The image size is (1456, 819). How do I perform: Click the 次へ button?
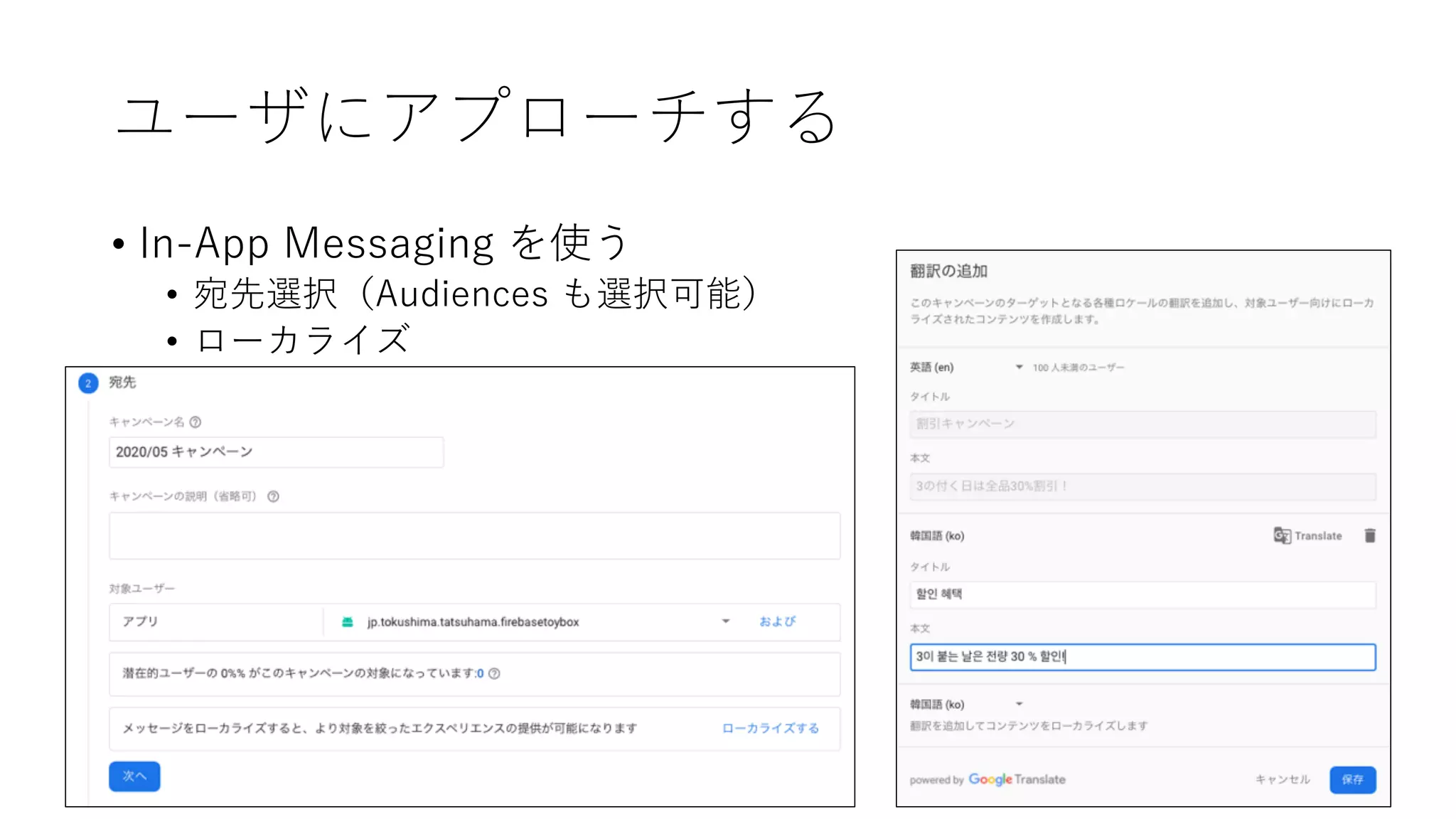click(134, 776)
